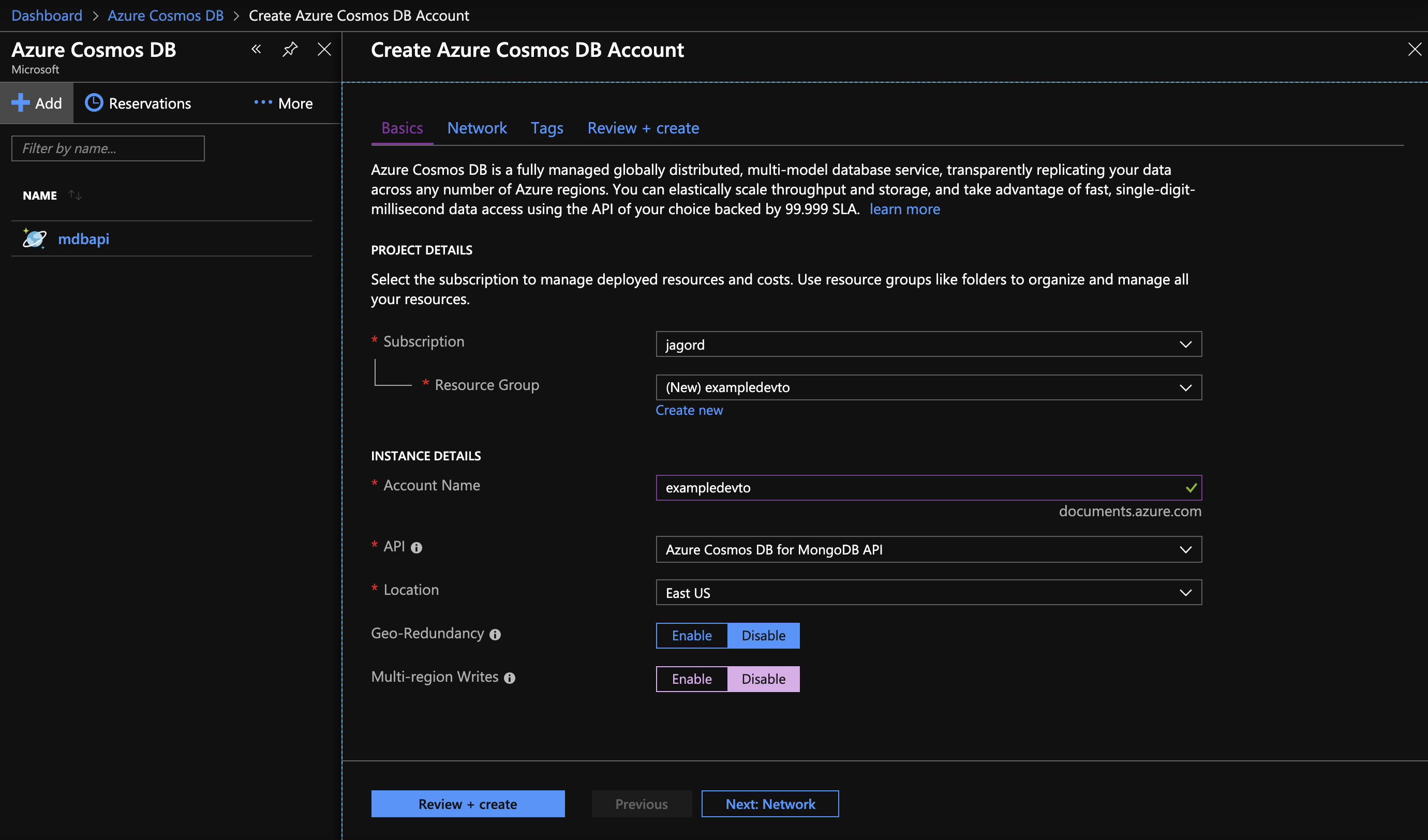Pin the Azure Cosmos DB blade
This screenshot has height=840, width=1428.
click(x=290, y=49)
